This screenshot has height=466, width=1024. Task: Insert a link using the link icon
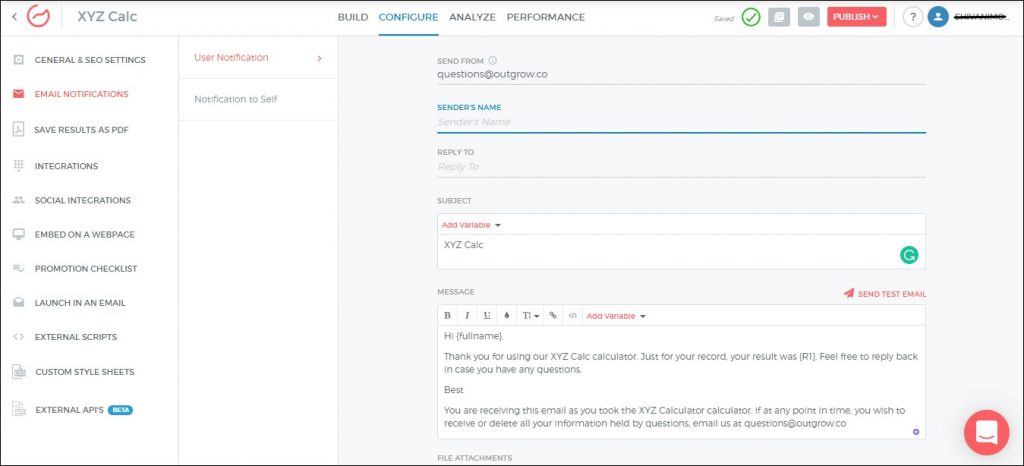pyautogui.click(x=553, y=316)
